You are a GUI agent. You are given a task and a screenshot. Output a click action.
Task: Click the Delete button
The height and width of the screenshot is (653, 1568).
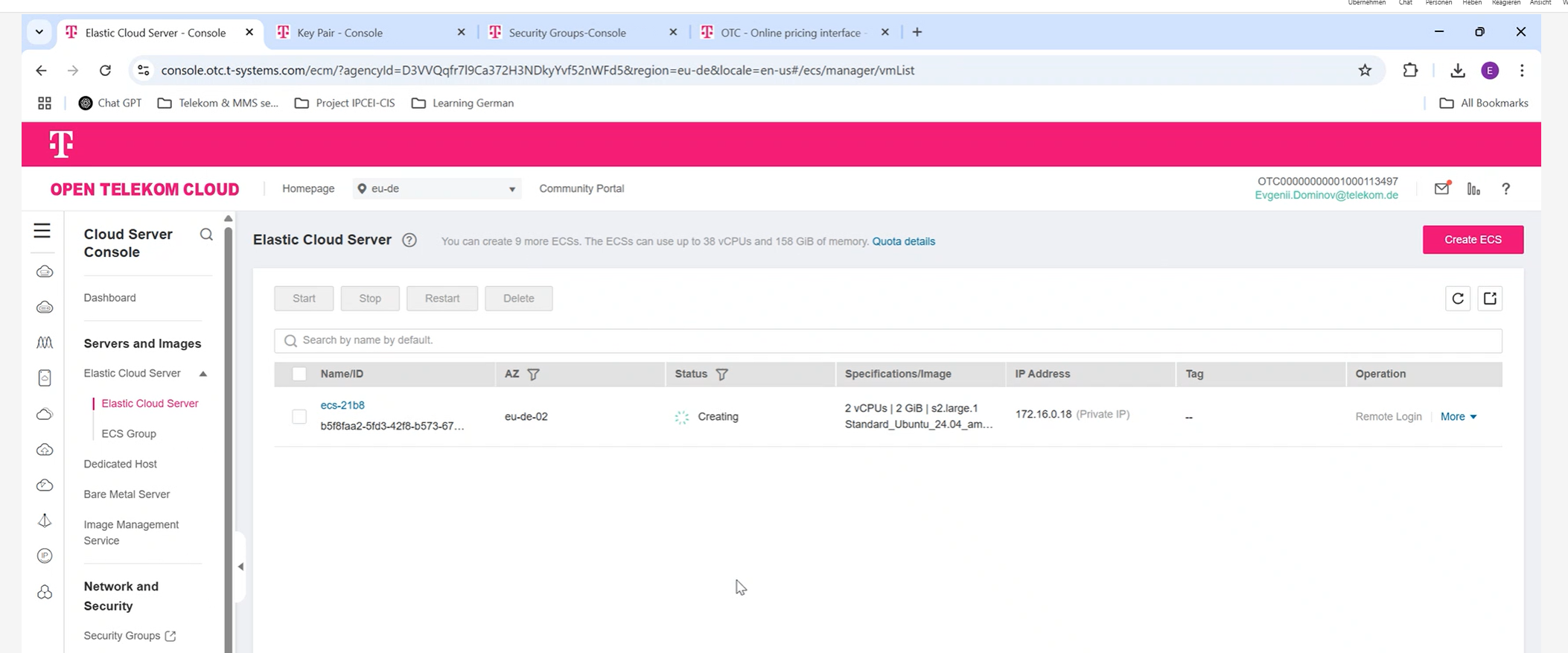coord(519,299)
